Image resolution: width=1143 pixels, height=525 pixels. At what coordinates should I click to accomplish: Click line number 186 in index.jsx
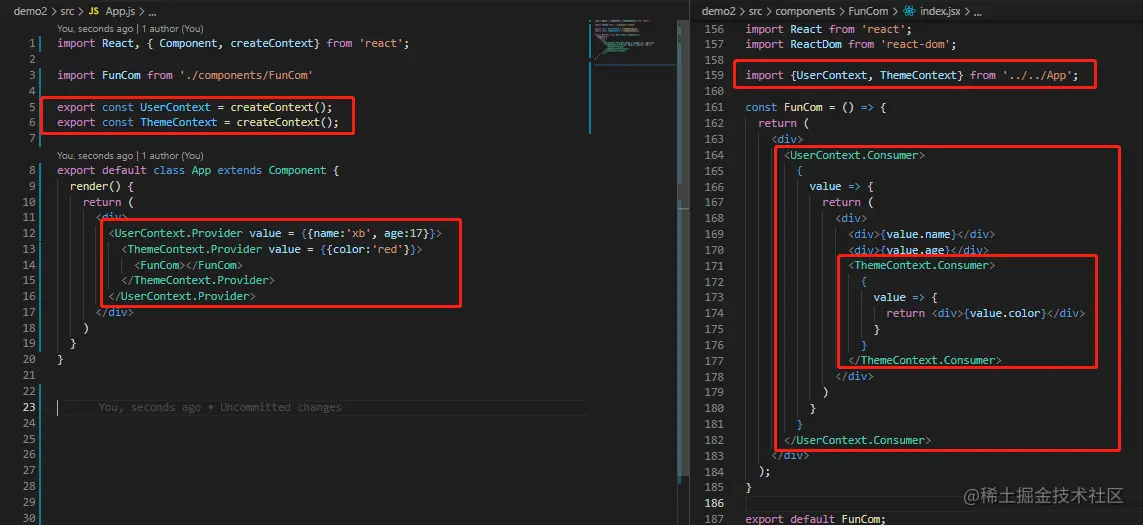pyautogui.click(x=714, y=503)
